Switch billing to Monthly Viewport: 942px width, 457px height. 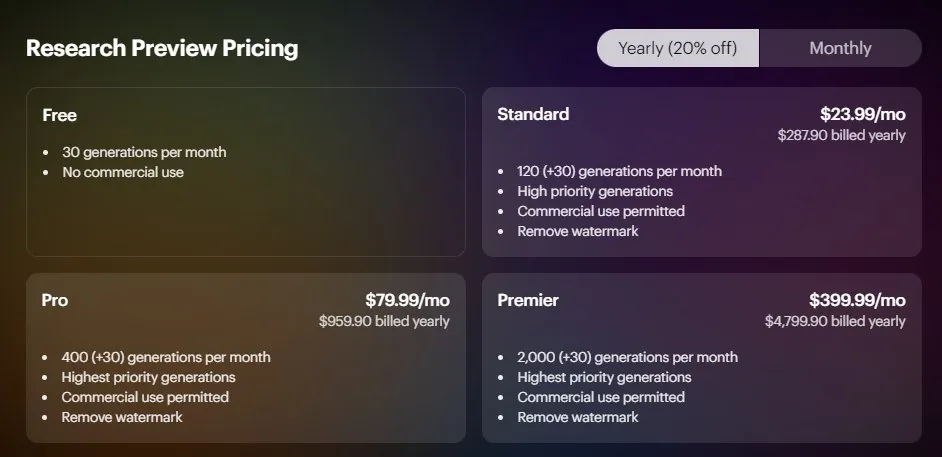coord(840,48)
